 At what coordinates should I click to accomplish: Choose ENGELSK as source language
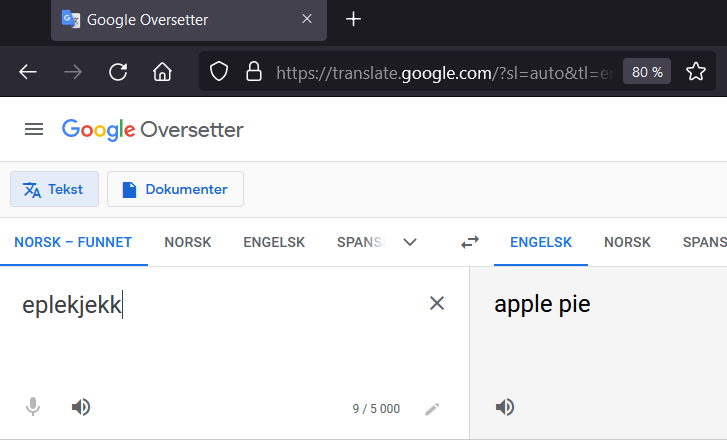coord(274,242)
